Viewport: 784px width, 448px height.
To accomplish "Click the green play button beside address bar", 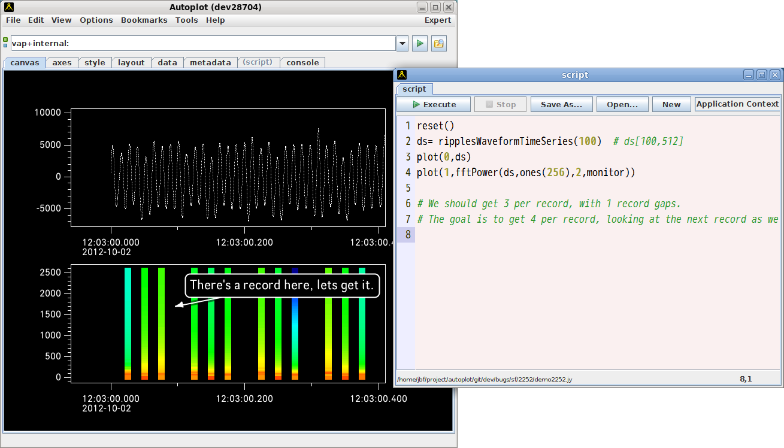I will 420,44.
